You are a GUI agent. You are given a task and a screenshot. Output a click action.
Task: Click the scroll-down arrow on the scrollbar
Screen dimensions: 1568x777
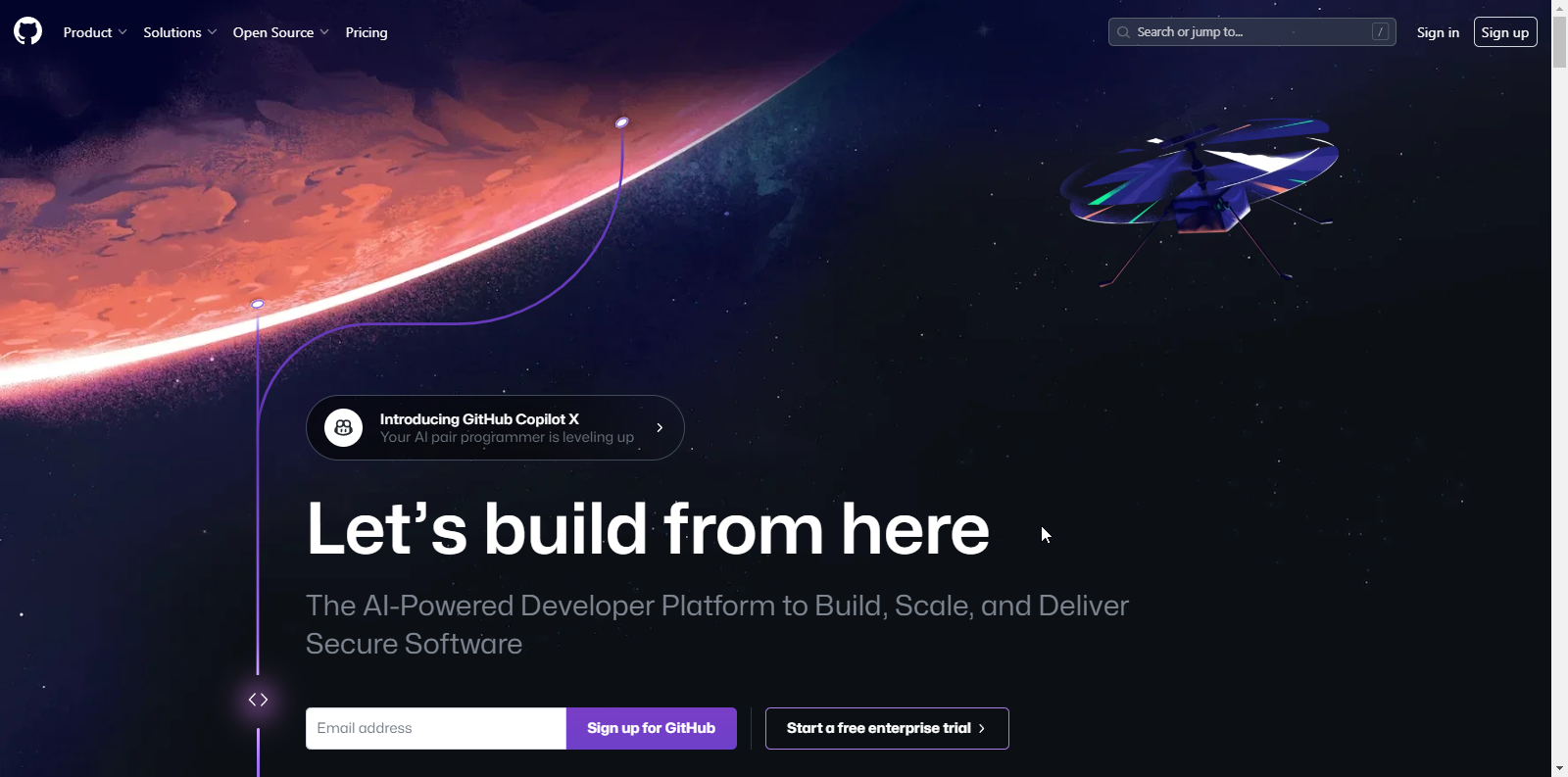click(x=1559, y=768)
